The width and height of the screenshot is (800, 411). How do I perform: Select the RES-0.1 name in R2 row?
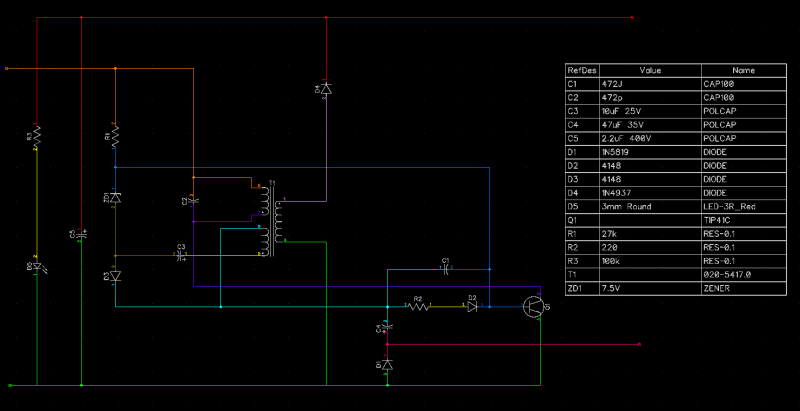744,248
